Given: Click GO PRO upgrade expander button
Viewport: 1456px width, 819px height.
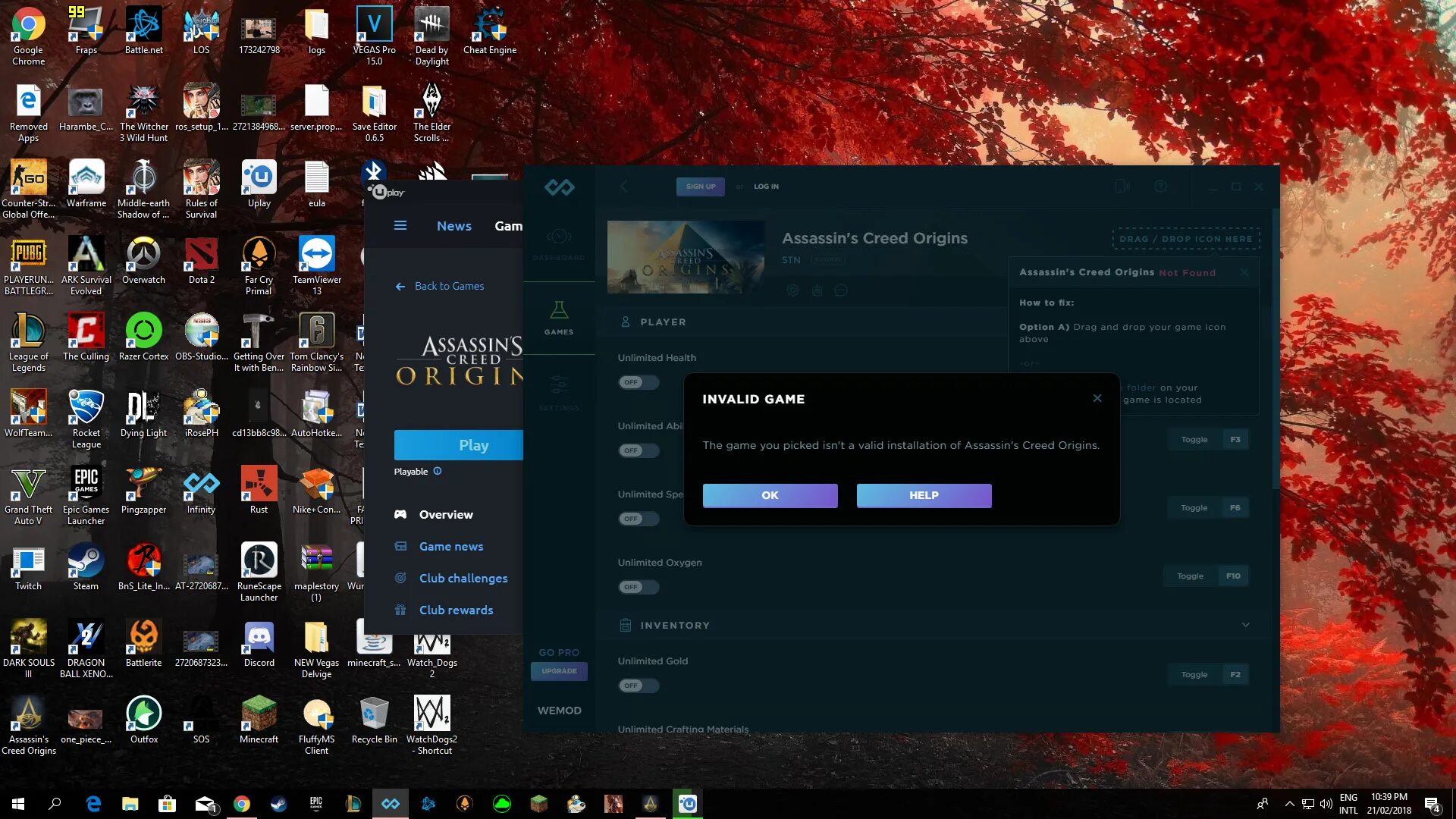Looking at the screenshot, I should 559,670.
